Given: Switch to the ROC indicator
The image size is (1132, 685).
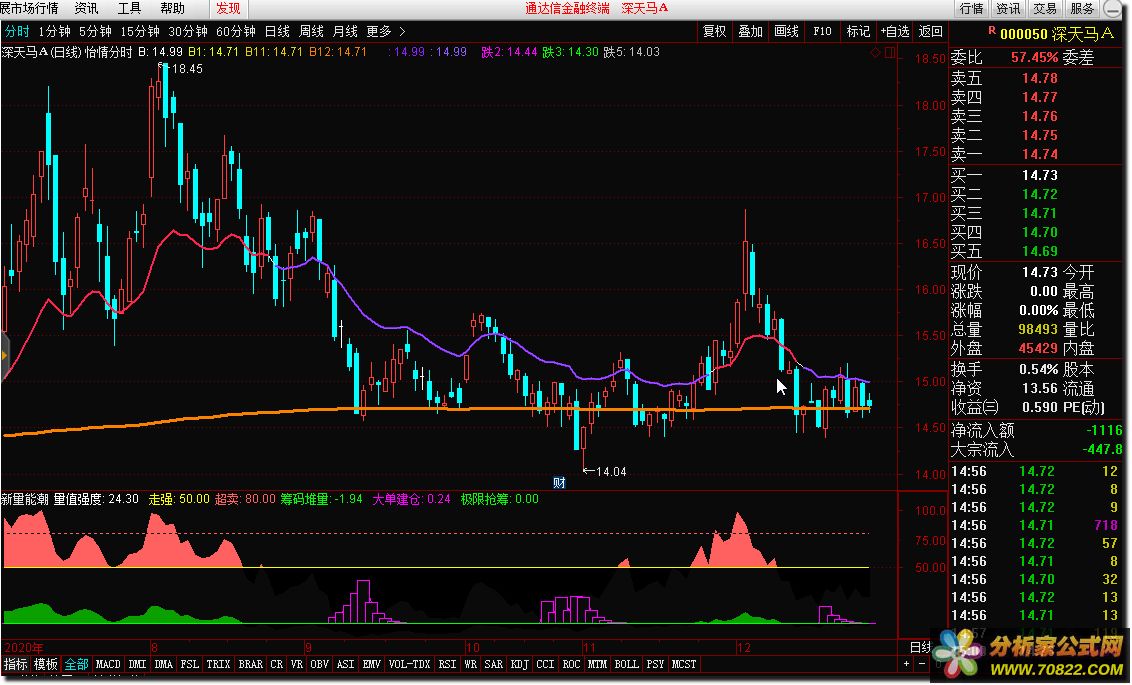Looking at the screenshot, I should (x=571, y=664).
